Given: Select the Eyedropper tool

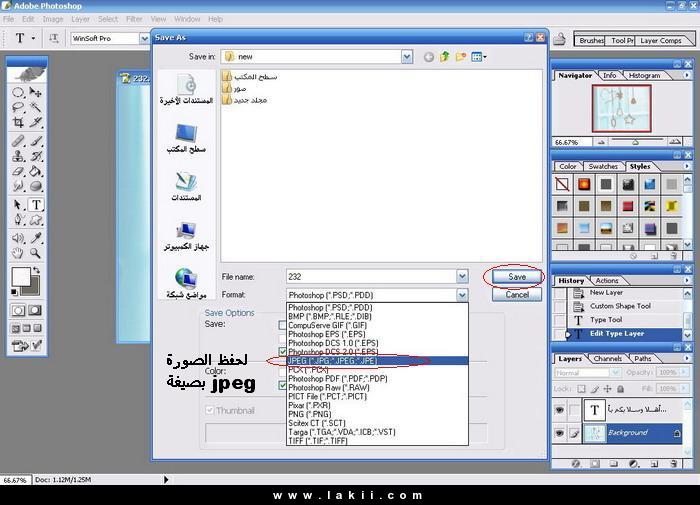Looking at the screenshot, I should click(x=36, y=238).
